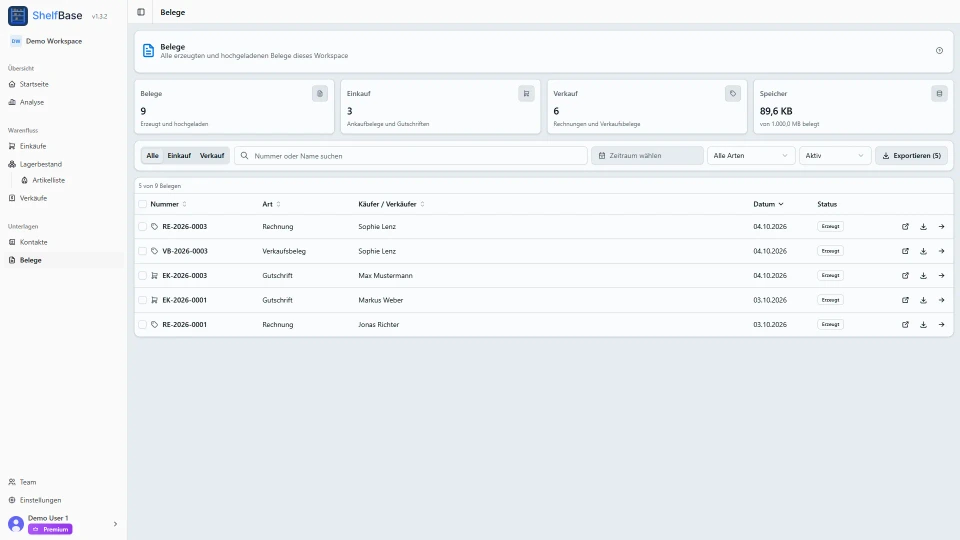960x540 pixels.
Task: Open VB-2026-0003 in new window
Action: pyautogui.click(x=905, y=251)
